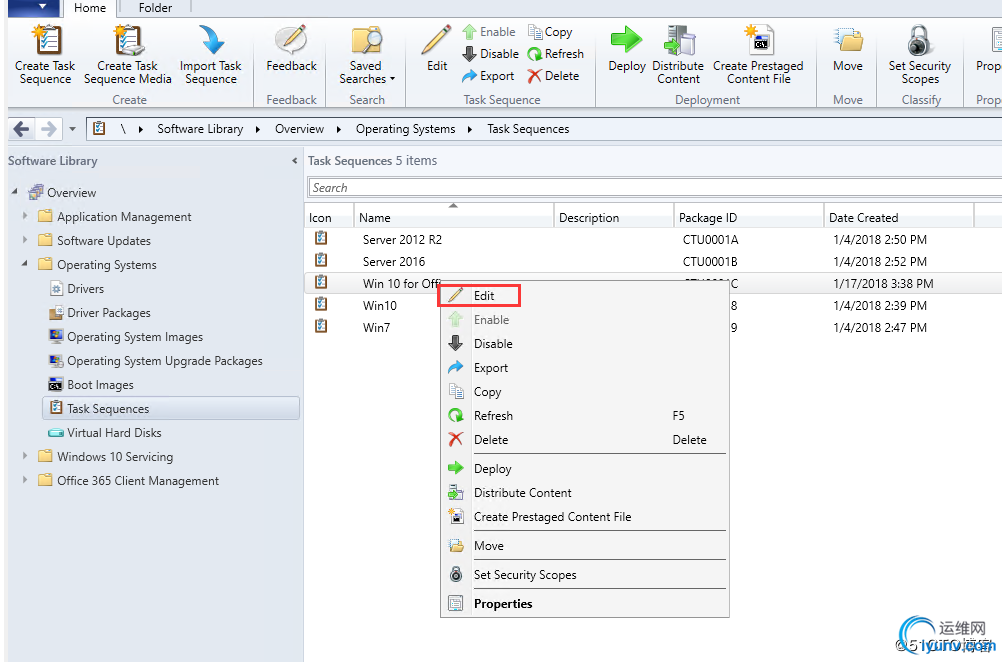Image resolution: width=1002 pixels, height=662 pixels.
Task: Select Virtual Hard Disks node
Action: [105, 433]
